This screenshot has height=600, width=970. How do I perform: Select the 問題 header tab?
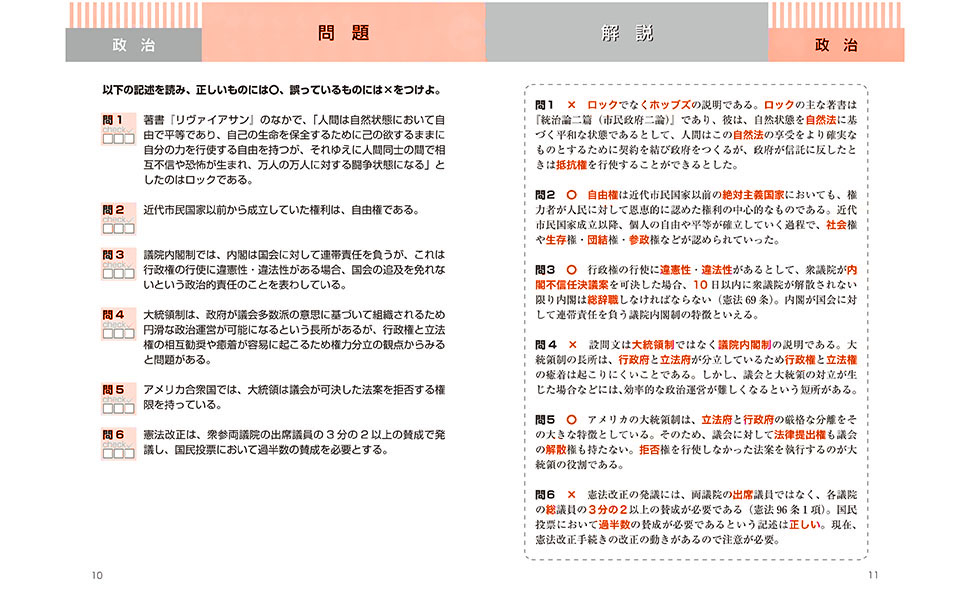[343, 32]
